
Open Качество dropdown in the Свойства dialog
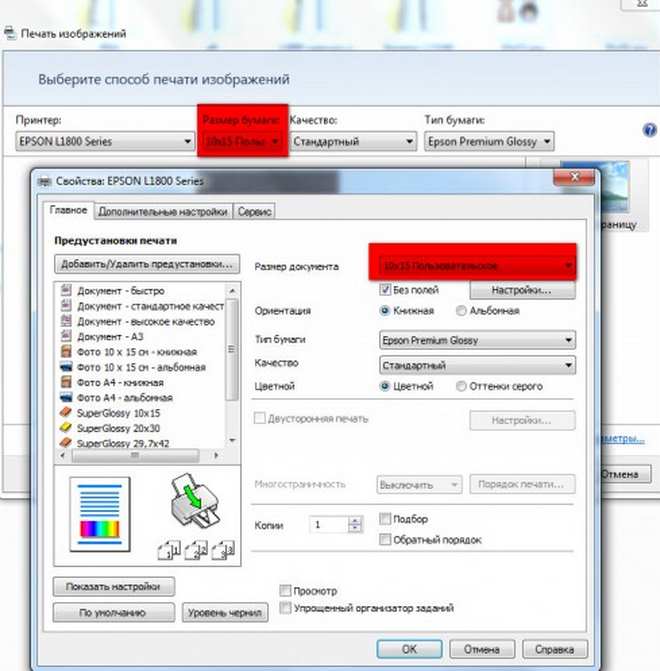(477, 365)
